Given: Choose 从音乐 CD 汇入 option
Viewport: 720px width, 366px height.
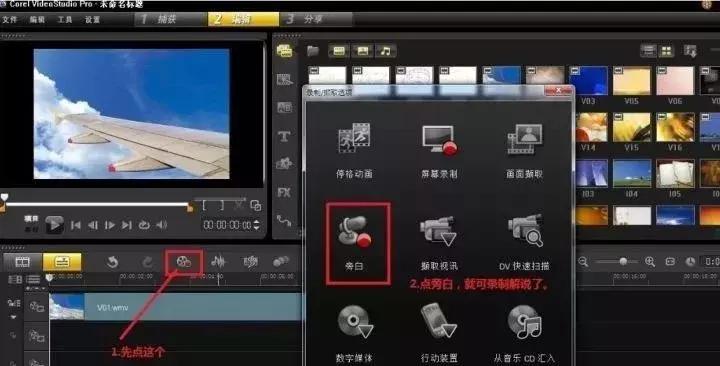Looking at the screenshot, I should [x=524, y=333].
